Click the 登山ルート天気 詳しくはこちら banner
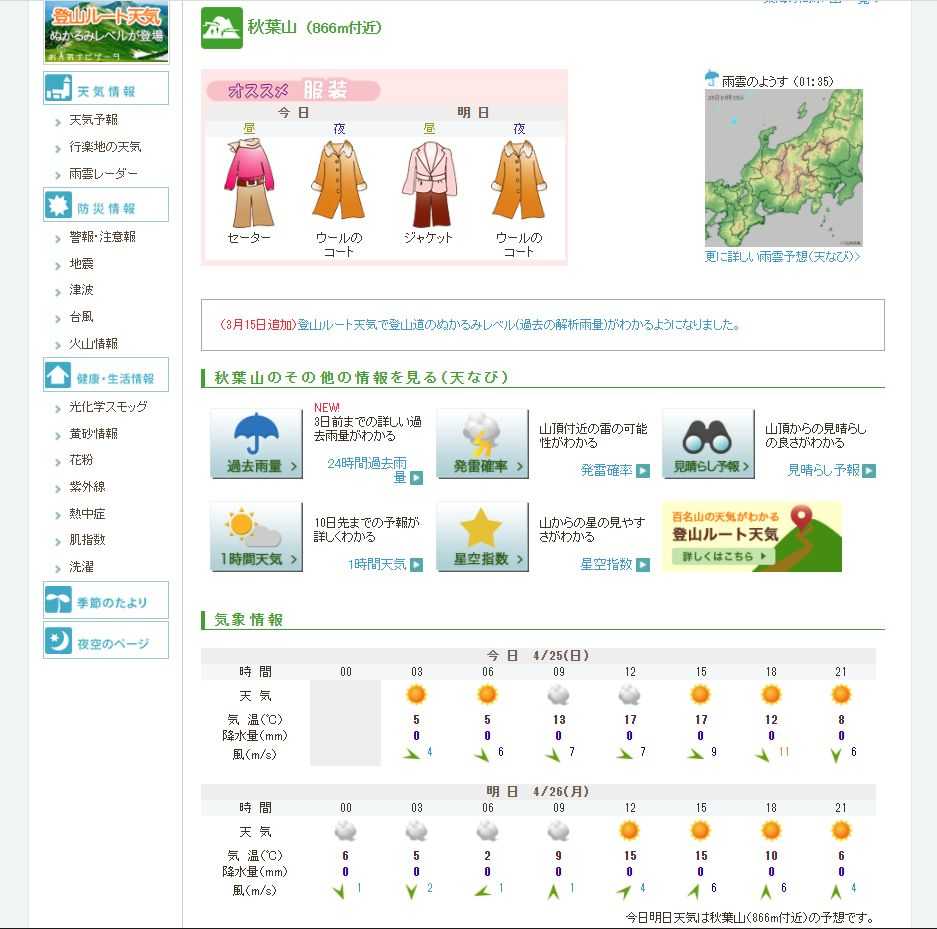Viewport: 937px width, 929px height. (x=752, y=537)
